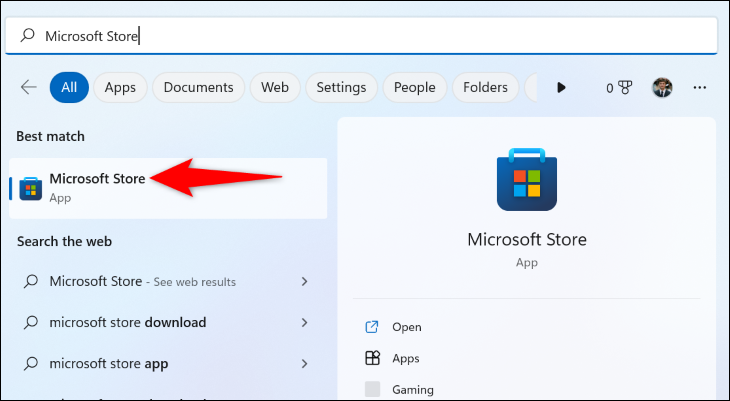Click magnifier icon beside microsoft store download

[31, 322]
